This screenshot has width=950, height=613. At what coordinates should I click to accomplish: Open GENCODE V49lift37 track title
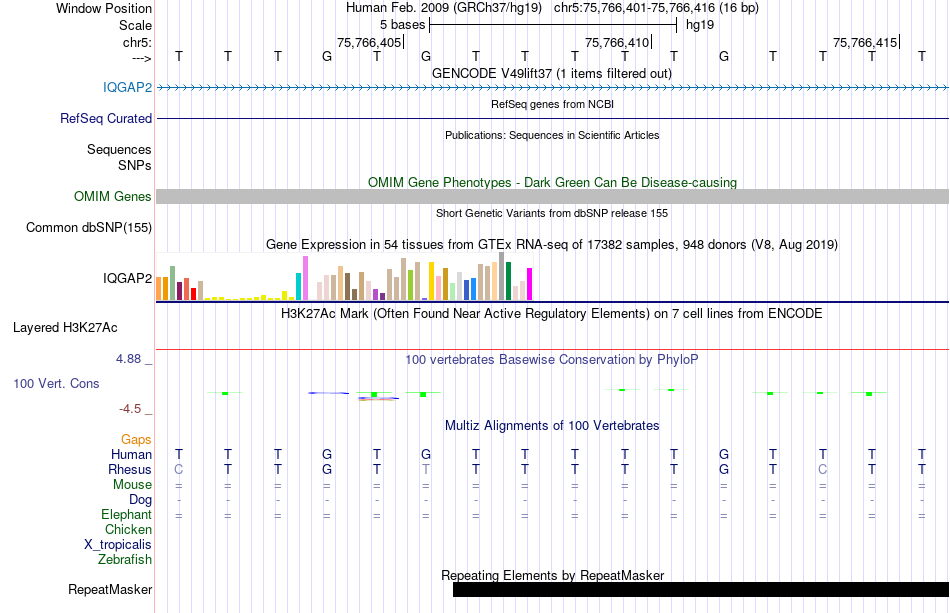[552, 73]
